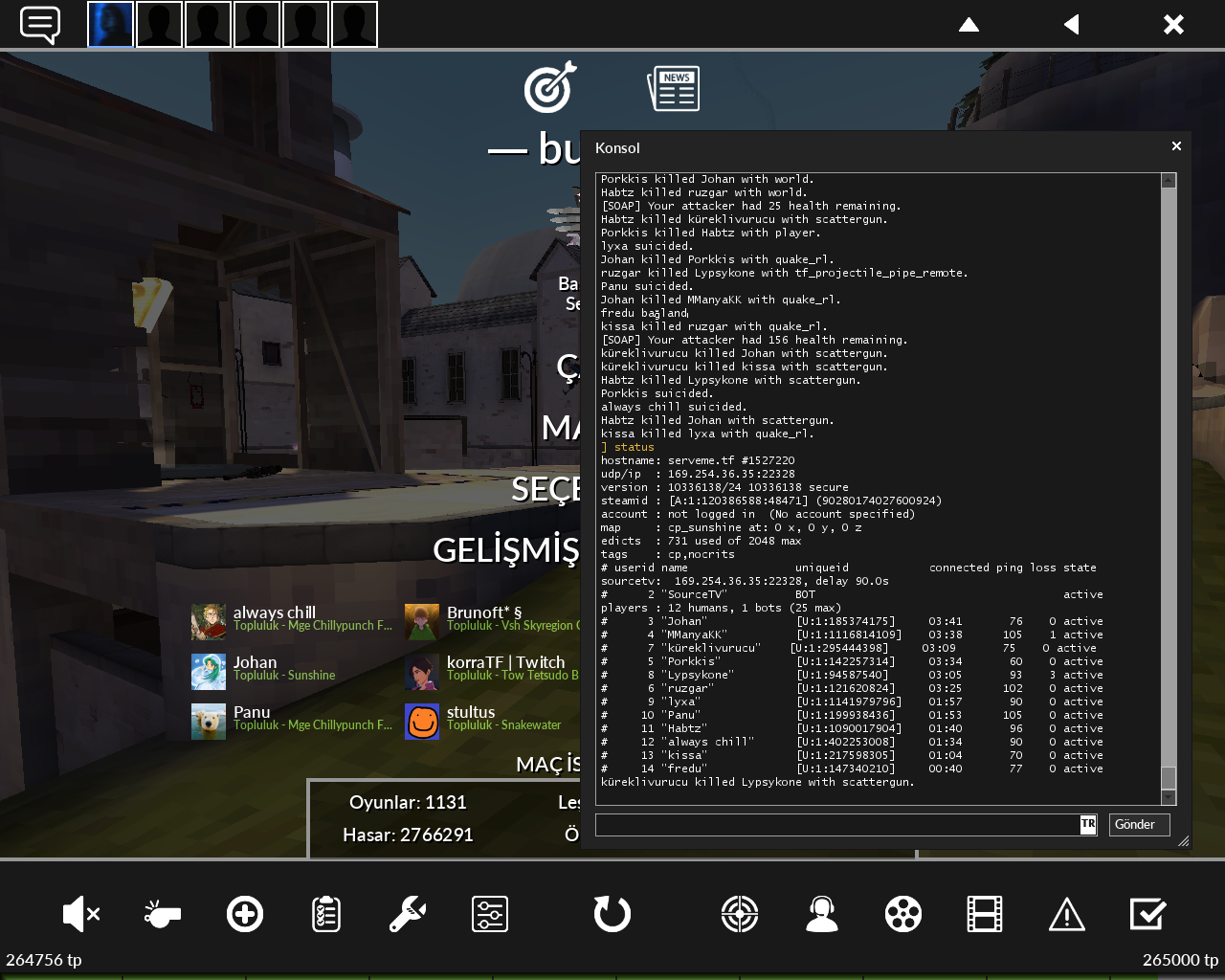
Task: Expand using the top up-arrow
Action: 969,25
